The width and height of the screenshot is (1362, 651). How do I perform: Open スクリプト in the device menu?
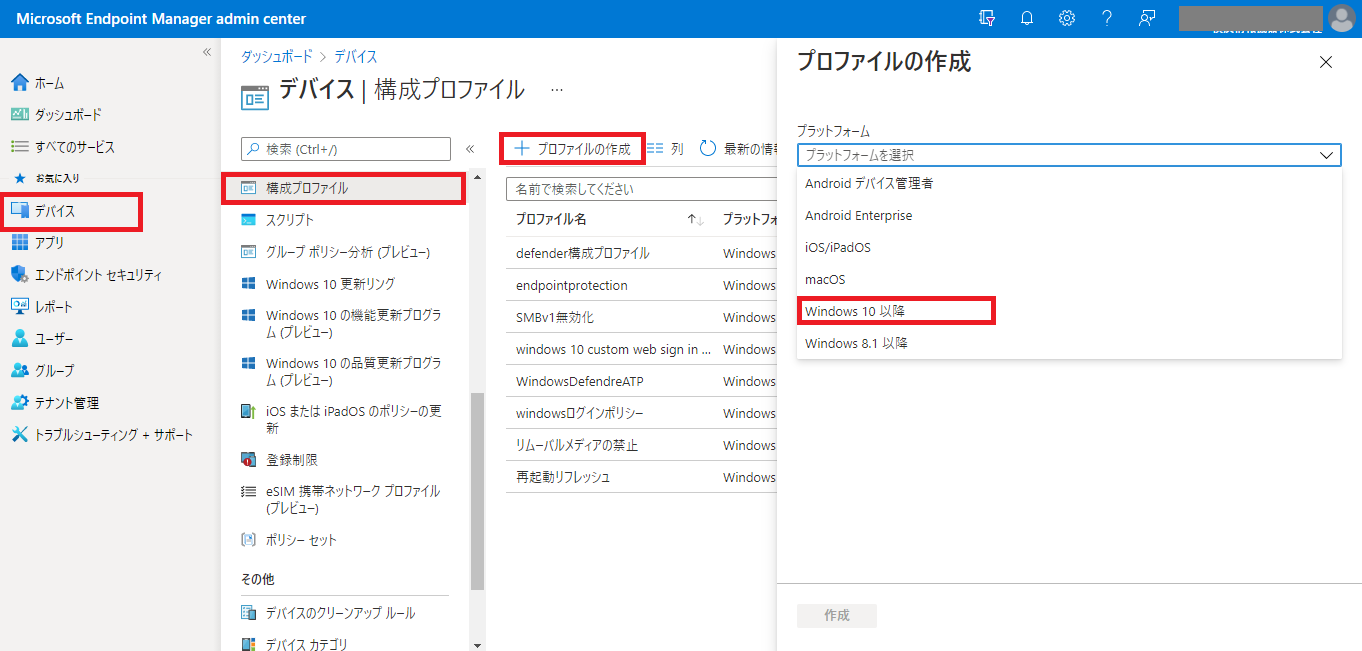(290, 220)
